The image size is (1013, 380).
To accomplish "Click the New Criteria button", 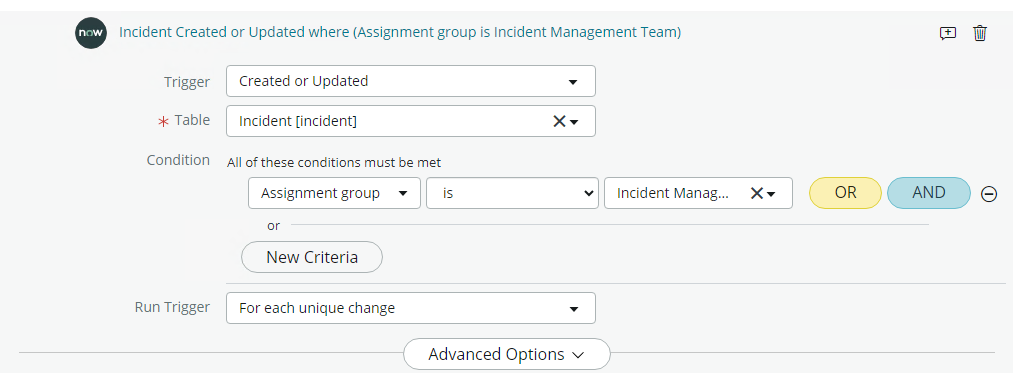I will [x=312, y=257].
